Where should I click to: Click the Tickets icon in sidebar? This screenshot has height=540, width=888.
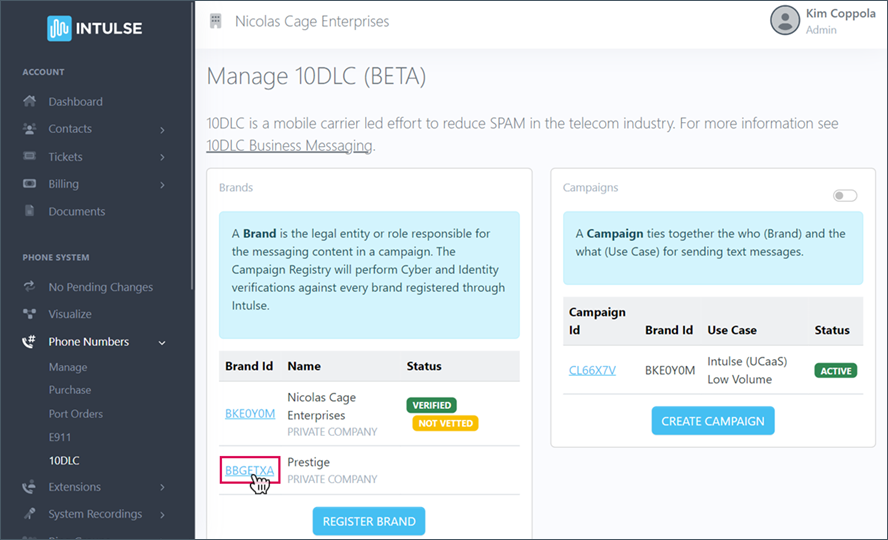coord(29,157)
